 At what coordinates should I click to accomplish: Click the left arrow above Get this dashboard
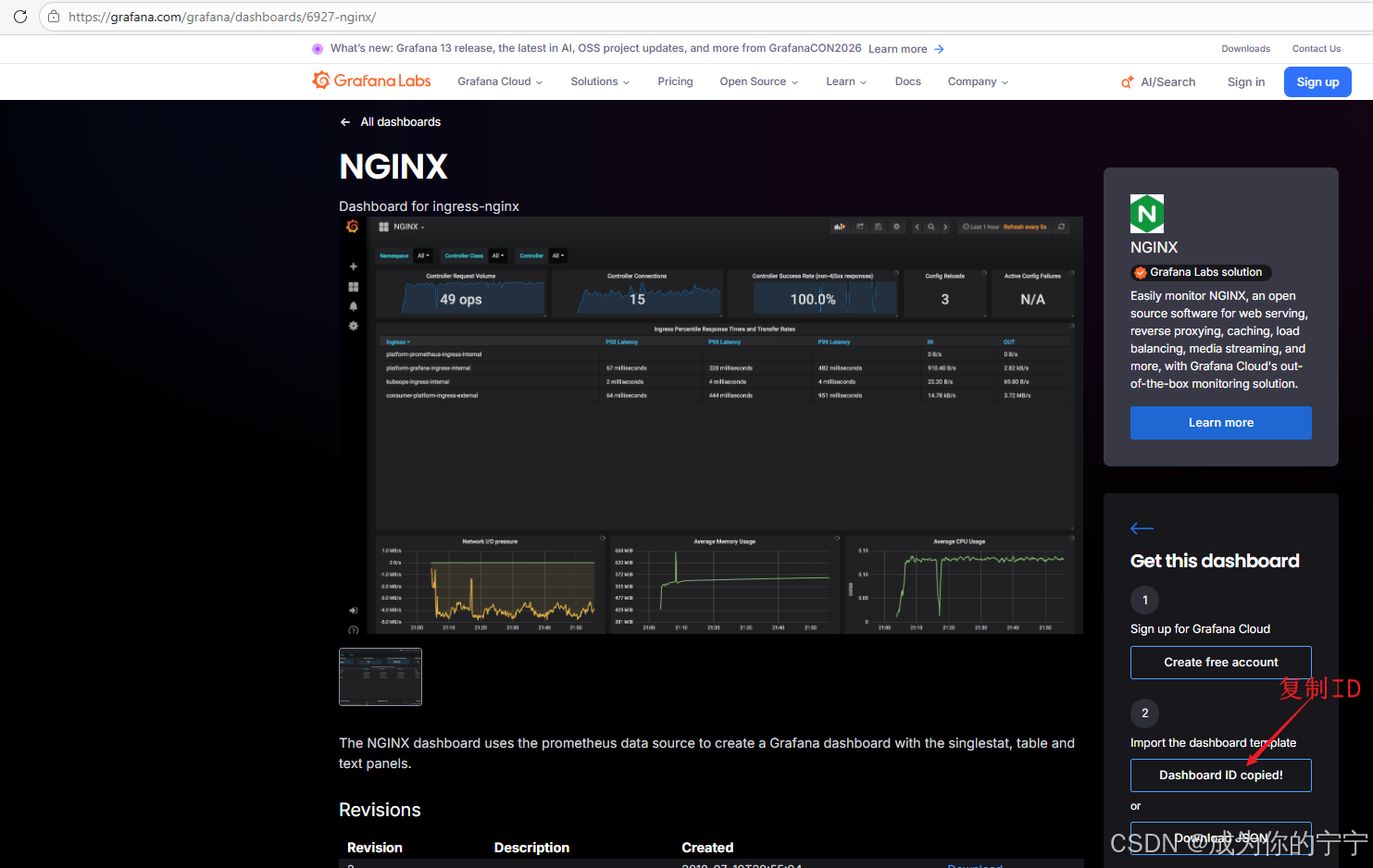[1142, 528]
